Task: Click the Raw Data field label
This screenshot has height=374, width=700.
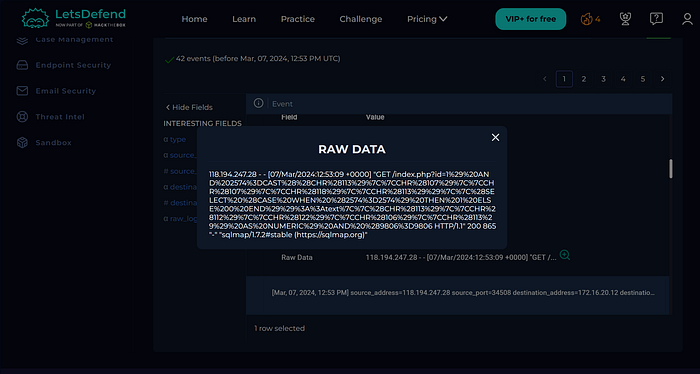Action: coord(297,258)
